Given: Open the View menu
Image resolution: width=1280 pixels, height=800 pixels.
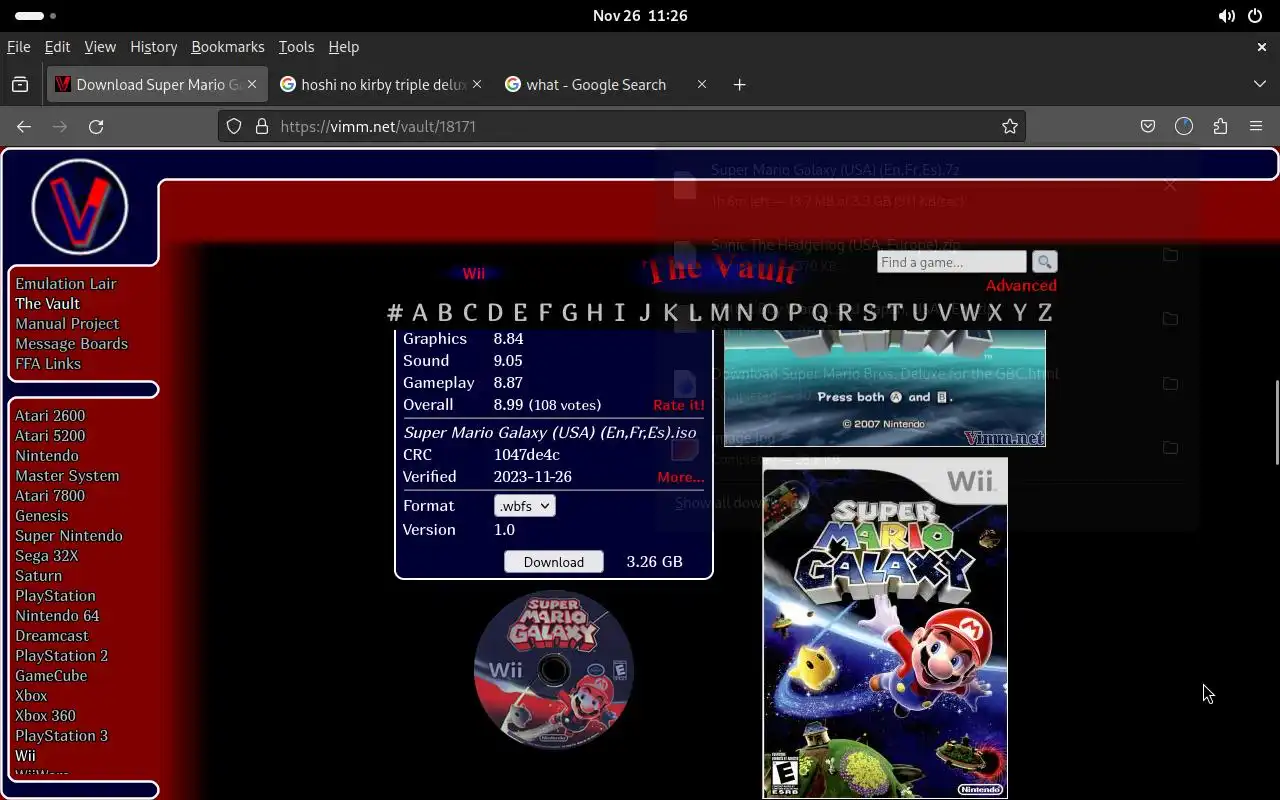Looking at the screenshot, I should point(100,47).
